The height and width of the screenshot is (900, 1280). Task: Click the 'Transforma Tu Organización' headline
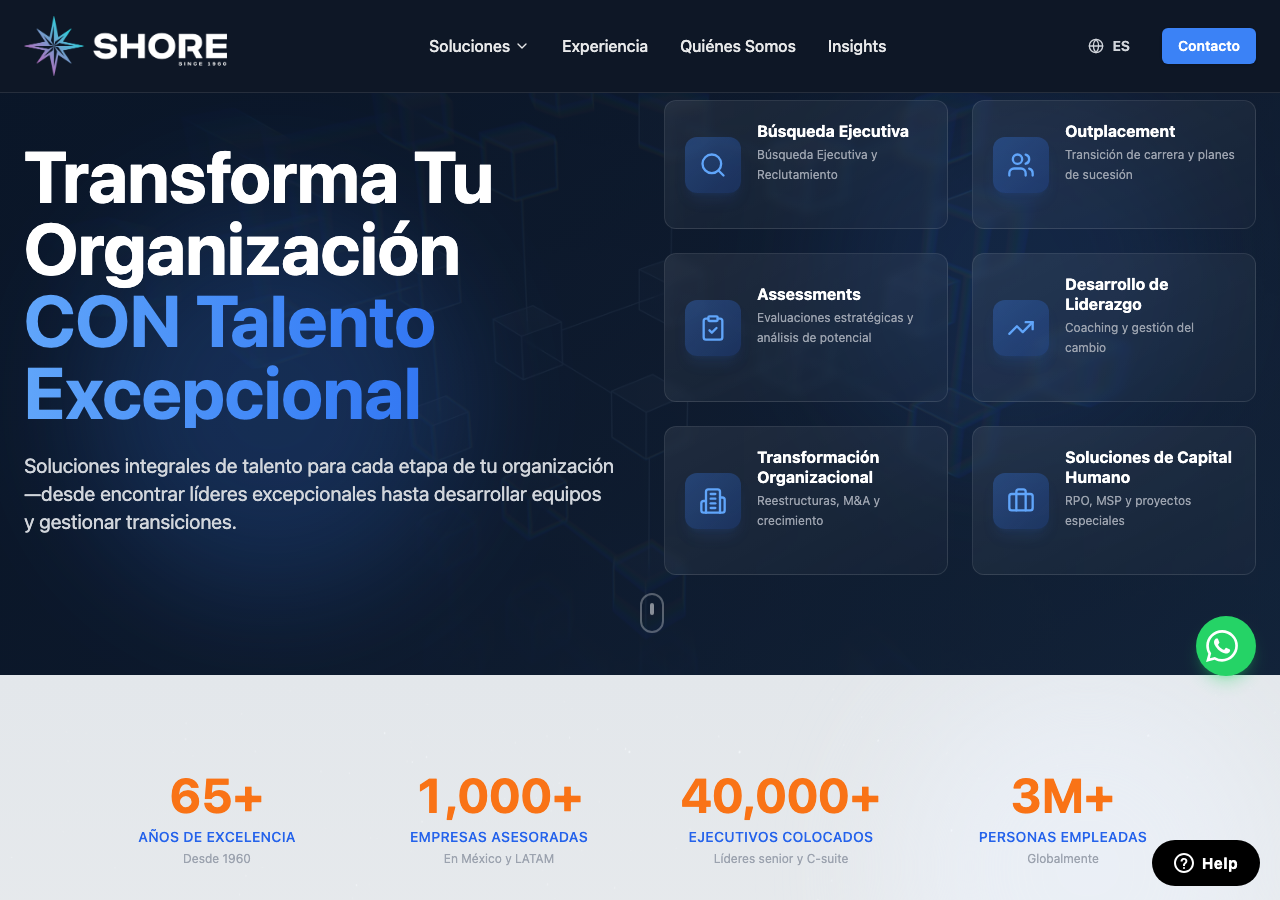tap(259, 214)
